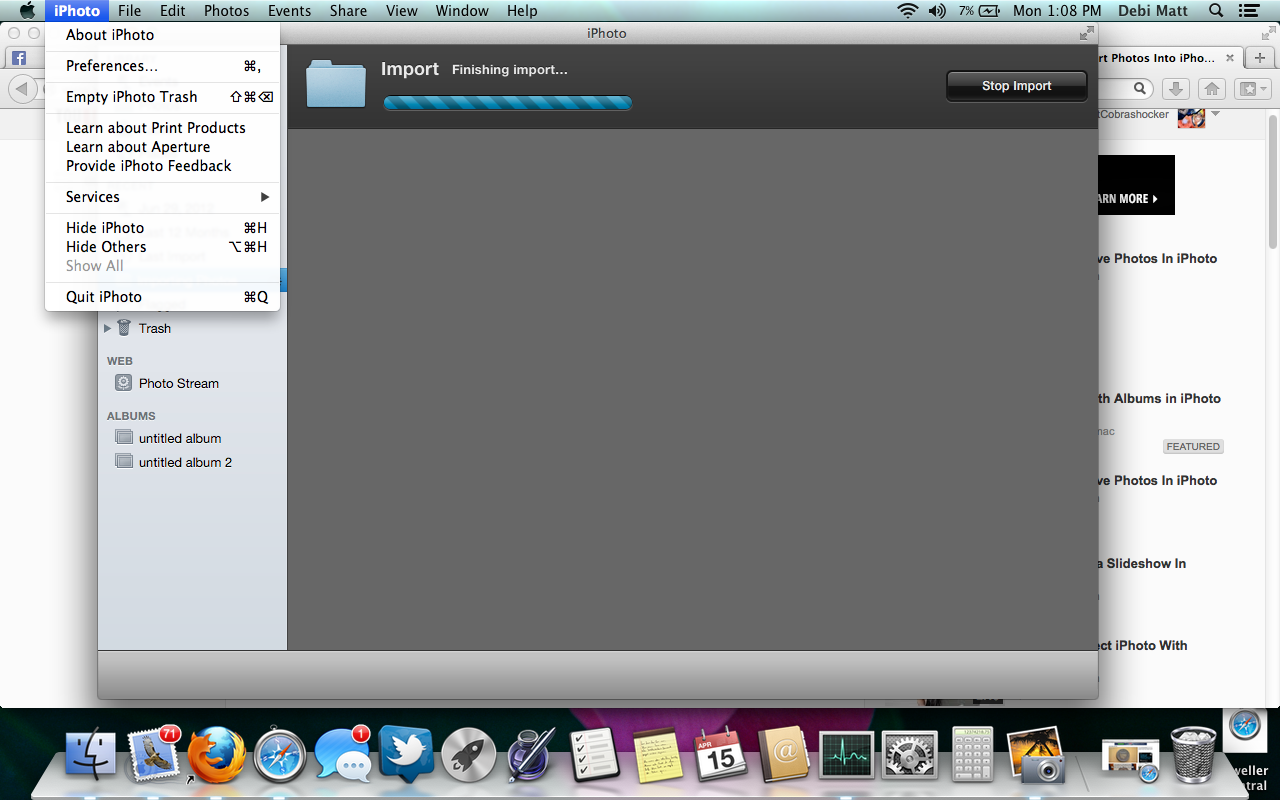Expand the Trash disclosure triangle
Viewport: 1280px width, 800px height.
click(108, 328)
